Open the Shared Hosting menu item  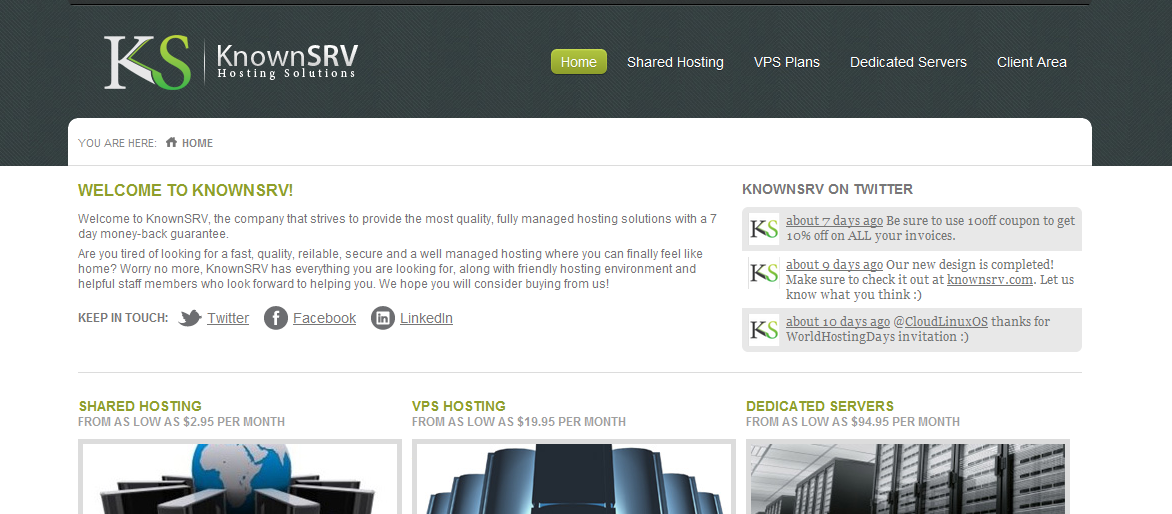[675, 62]
